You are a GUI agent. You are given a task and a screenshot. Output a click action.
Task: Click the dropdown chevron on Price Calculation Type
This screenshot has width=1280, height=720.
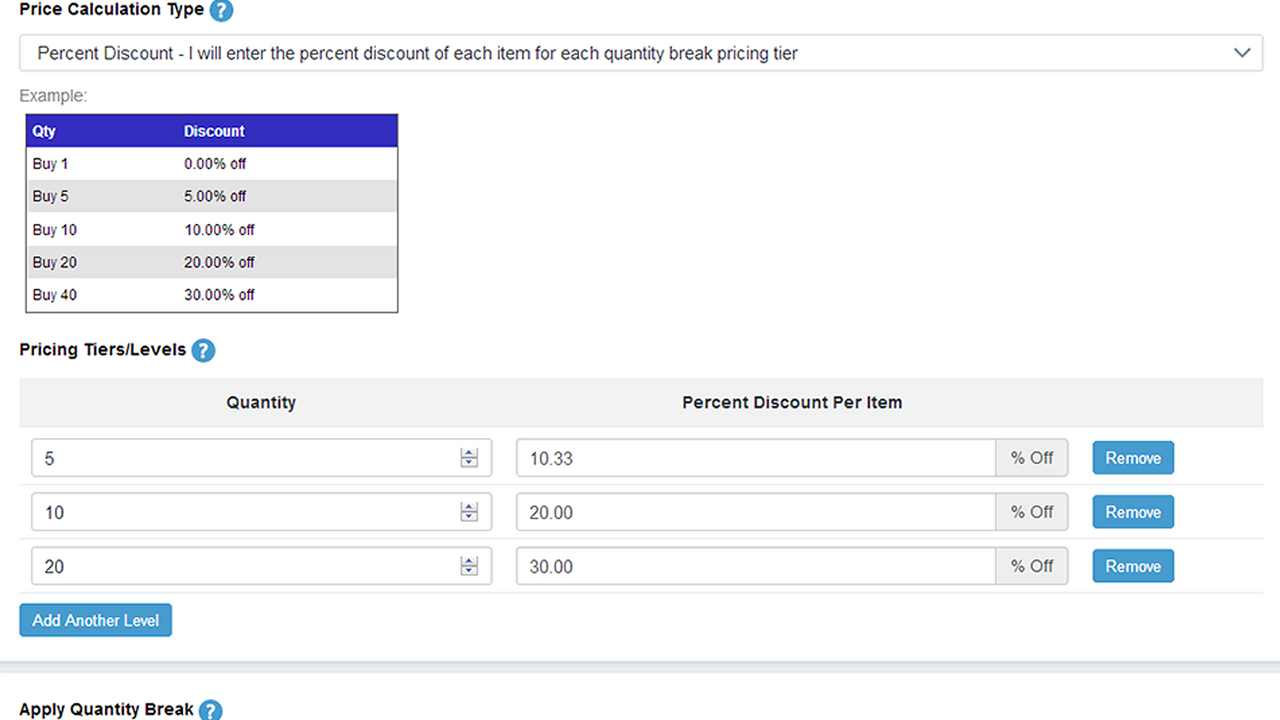[1242, 52]
